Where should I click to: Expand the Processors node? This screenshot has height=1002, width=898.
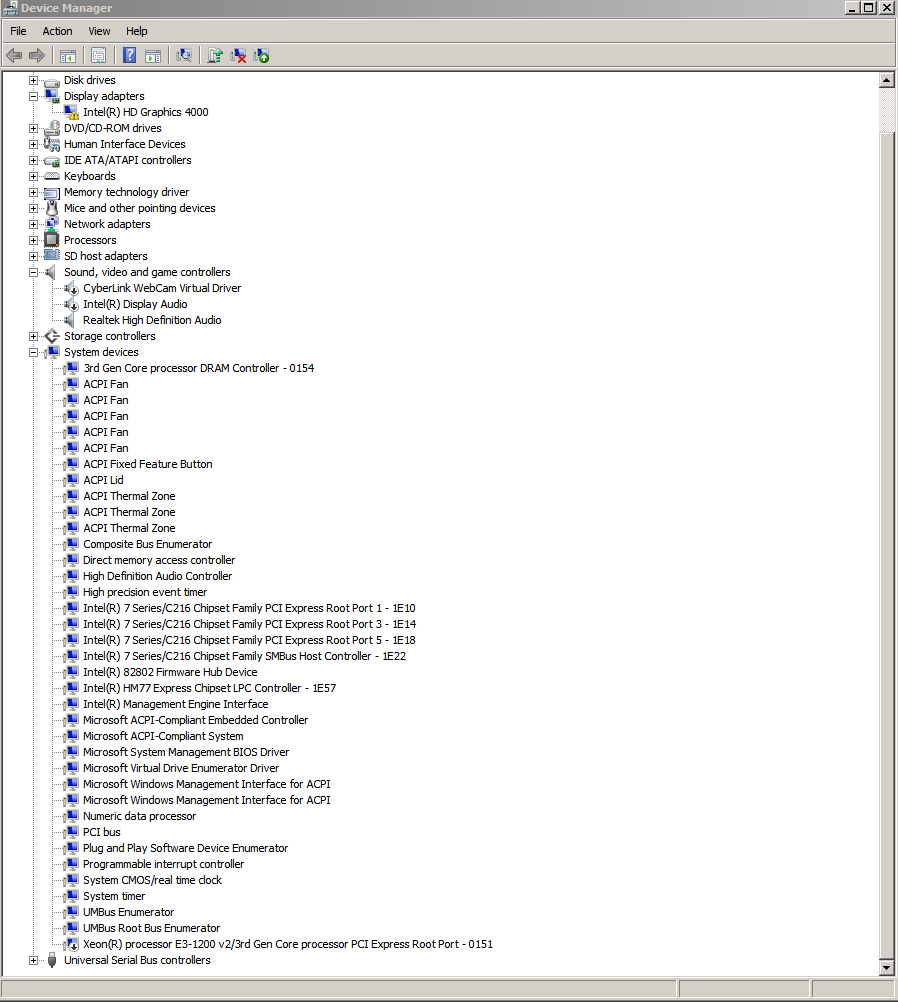click(33, 240)
